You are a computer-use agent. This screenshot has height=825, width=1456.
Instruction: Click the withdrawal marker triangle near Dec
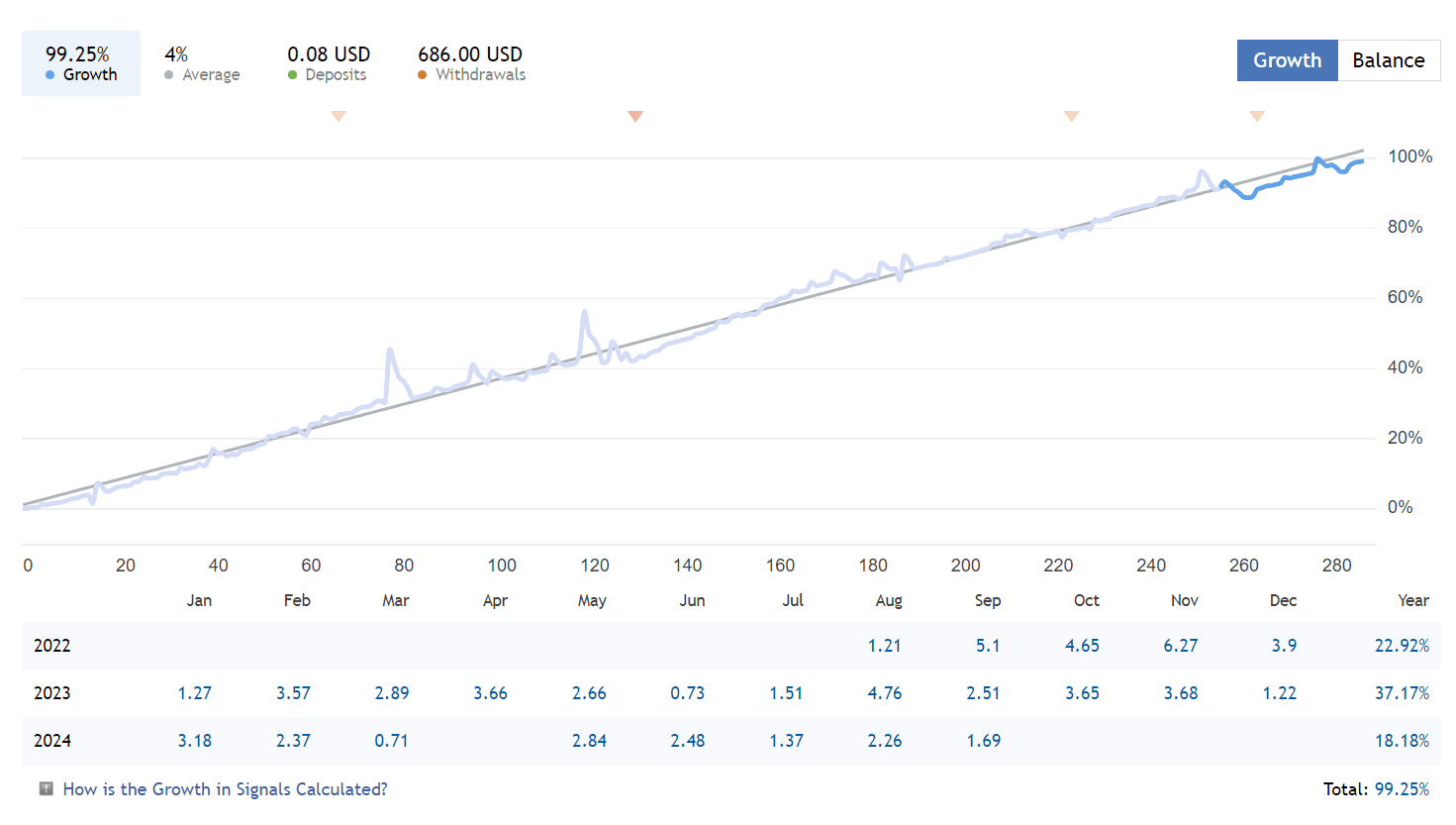click(1257, 116)
